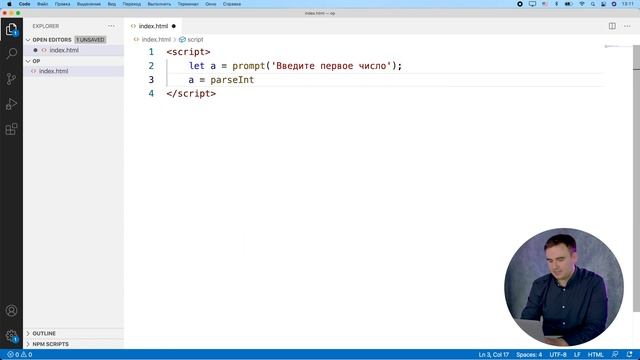Open the Выделение menu
The image size is (640, 360).
point(89,4)
